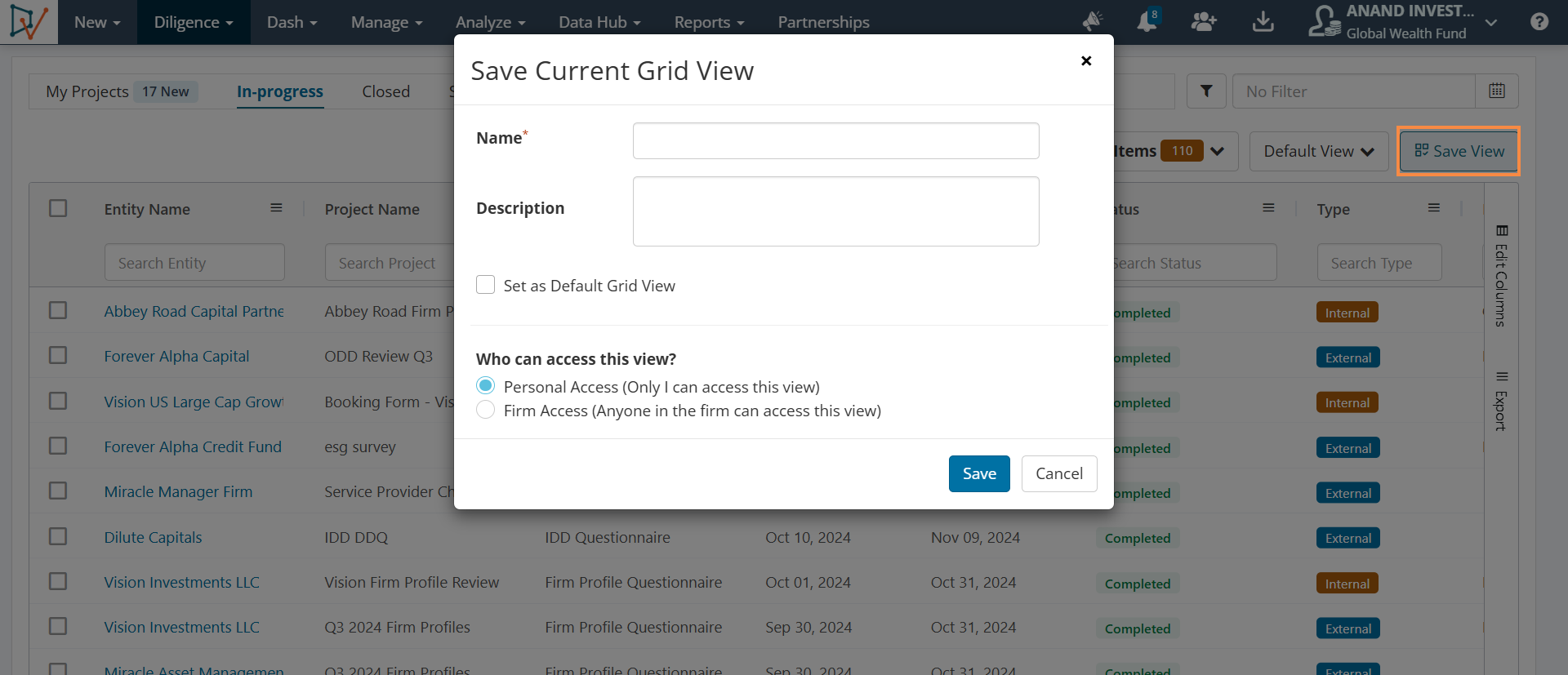Open Entity Name column menu icon

(x=276, y=208)
